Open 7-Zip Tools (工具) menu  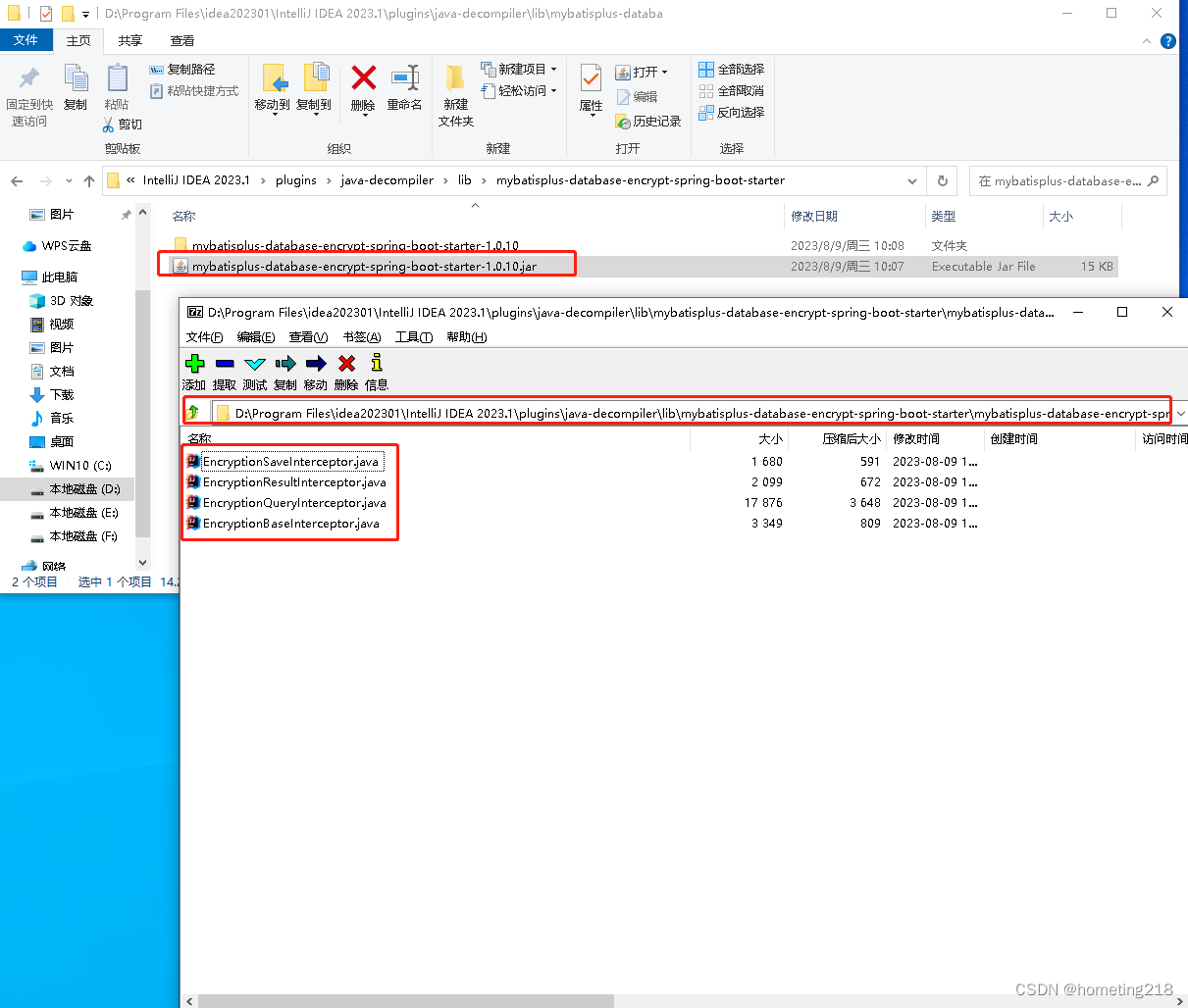click(414, 337)
